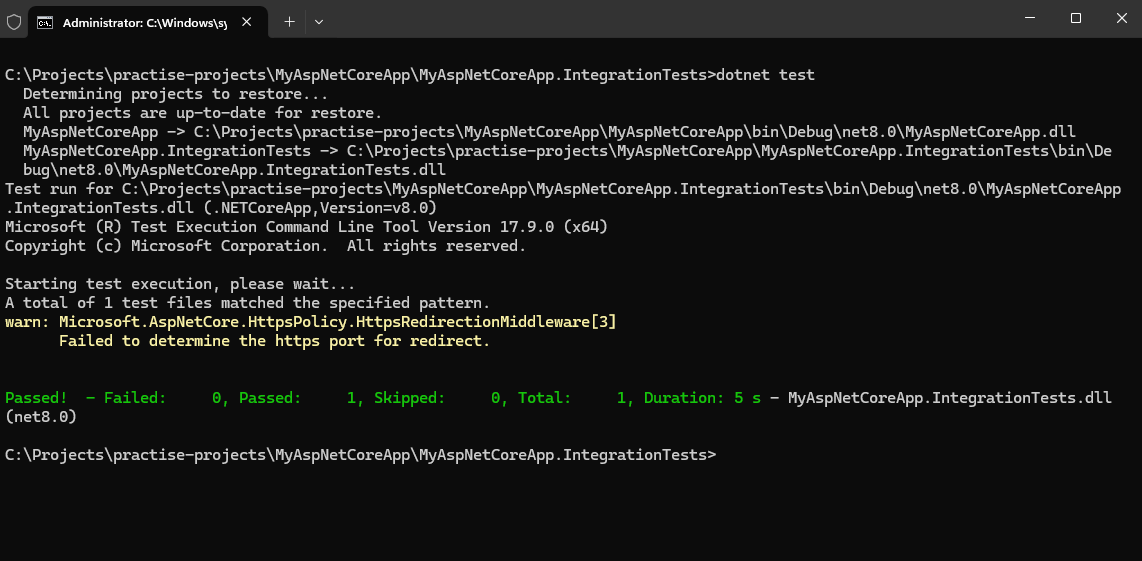Click the yellow HttpsRedirectionMiddleware warning line
The image size is (1142, 561).
click(311, 321)
